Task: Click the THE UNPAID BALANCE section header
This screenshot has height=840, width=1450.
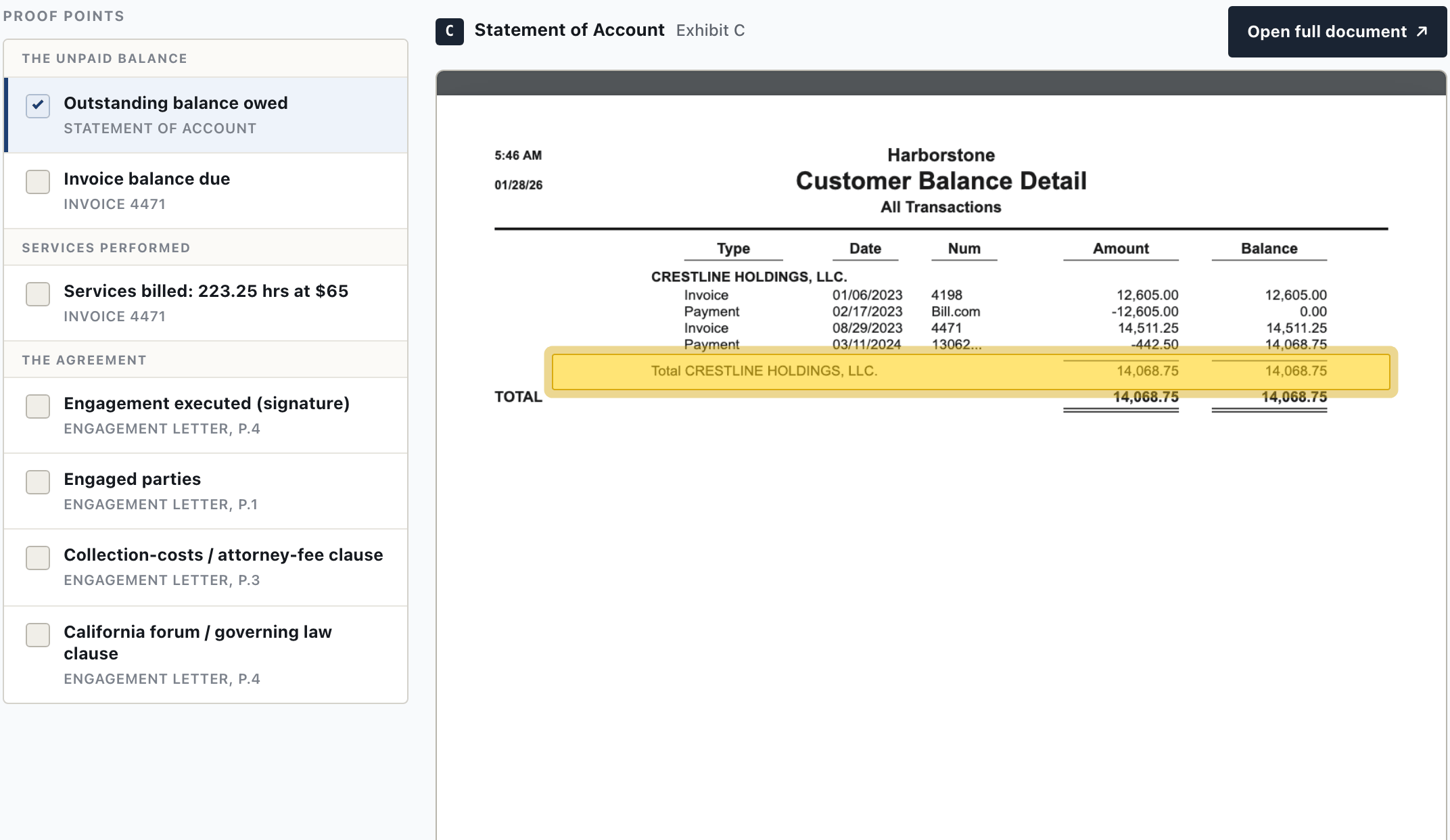Action: [x=104, y=58]
